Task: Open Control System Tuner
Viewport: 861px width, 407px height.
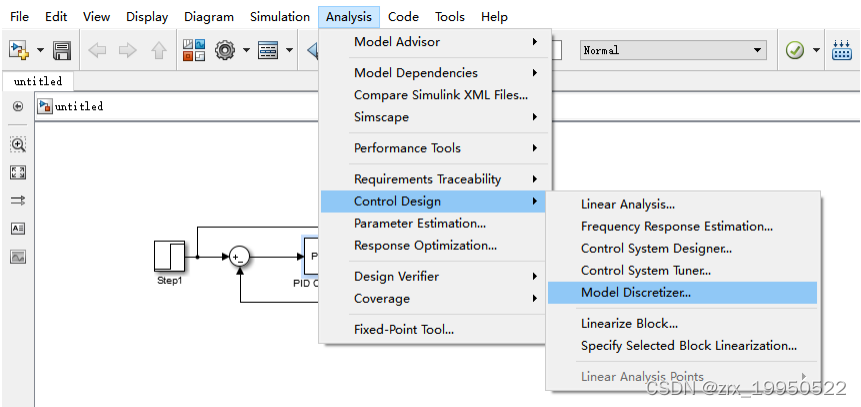Action: [683, 270]
